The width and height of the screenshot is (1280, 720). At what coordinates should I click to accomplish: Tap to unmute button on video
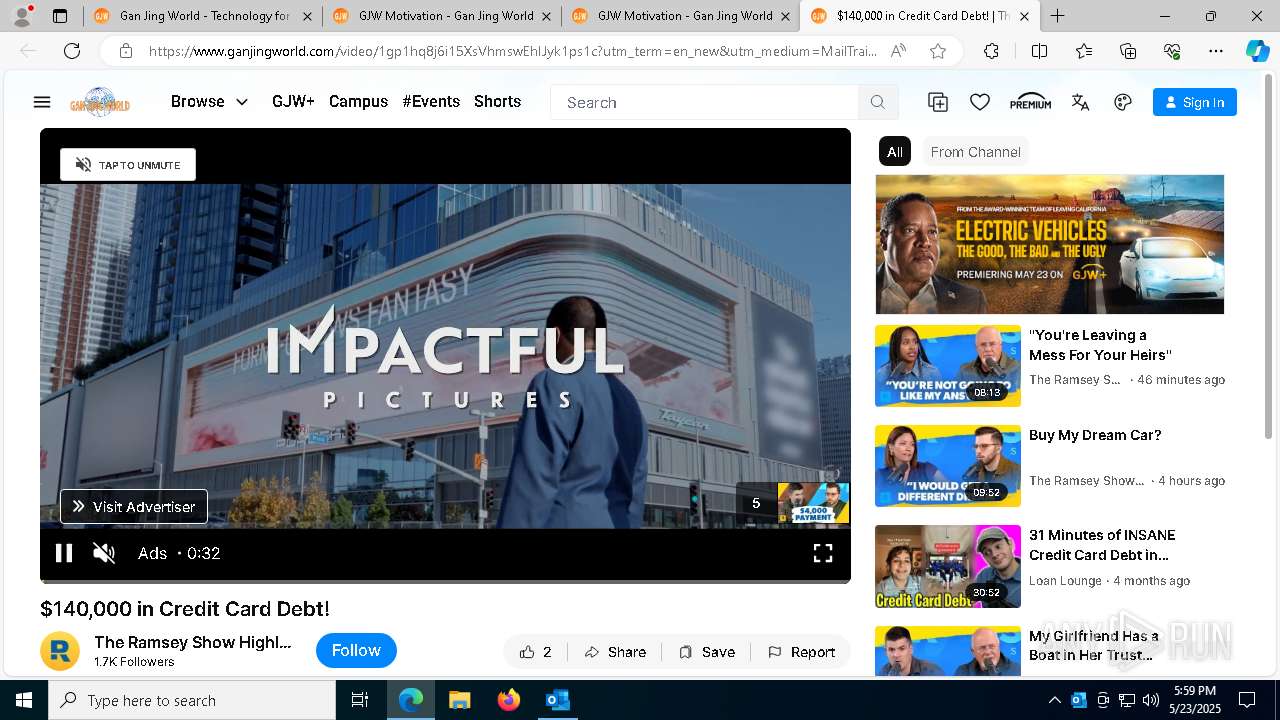click(x=128, y=165)
